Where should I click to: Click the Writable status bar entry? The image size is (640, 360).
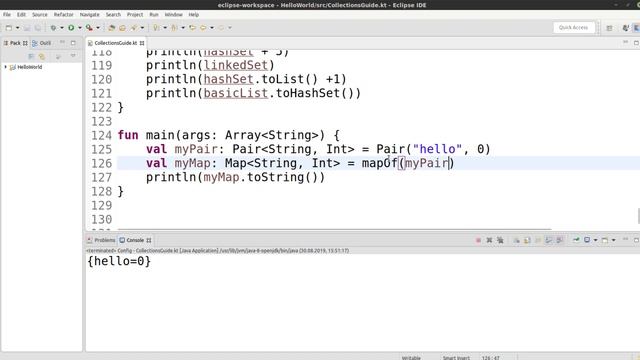411,358
